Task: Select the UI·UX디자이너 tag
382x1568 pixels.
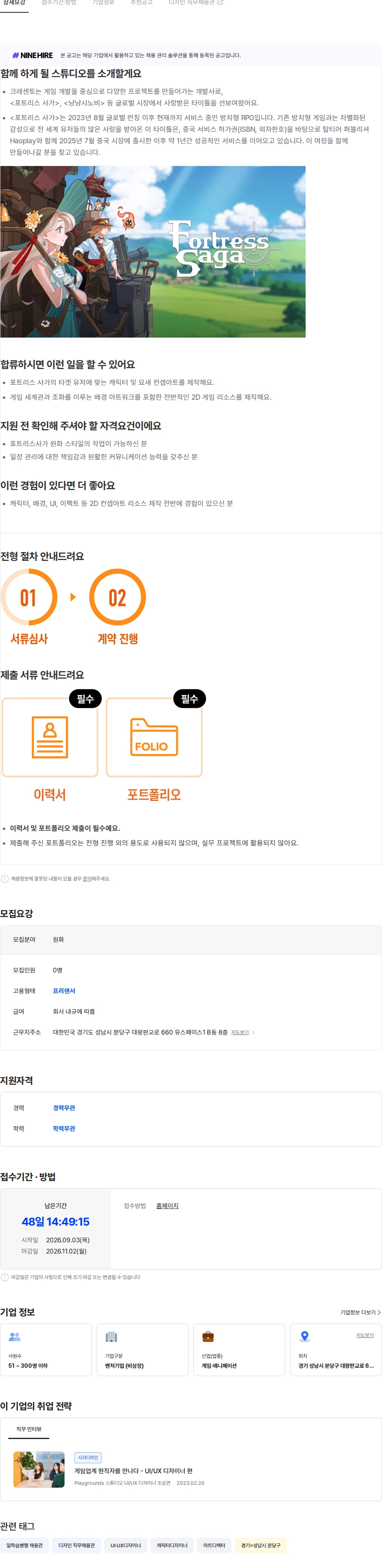Action: pyautogui.click(x=125, y=1545)
